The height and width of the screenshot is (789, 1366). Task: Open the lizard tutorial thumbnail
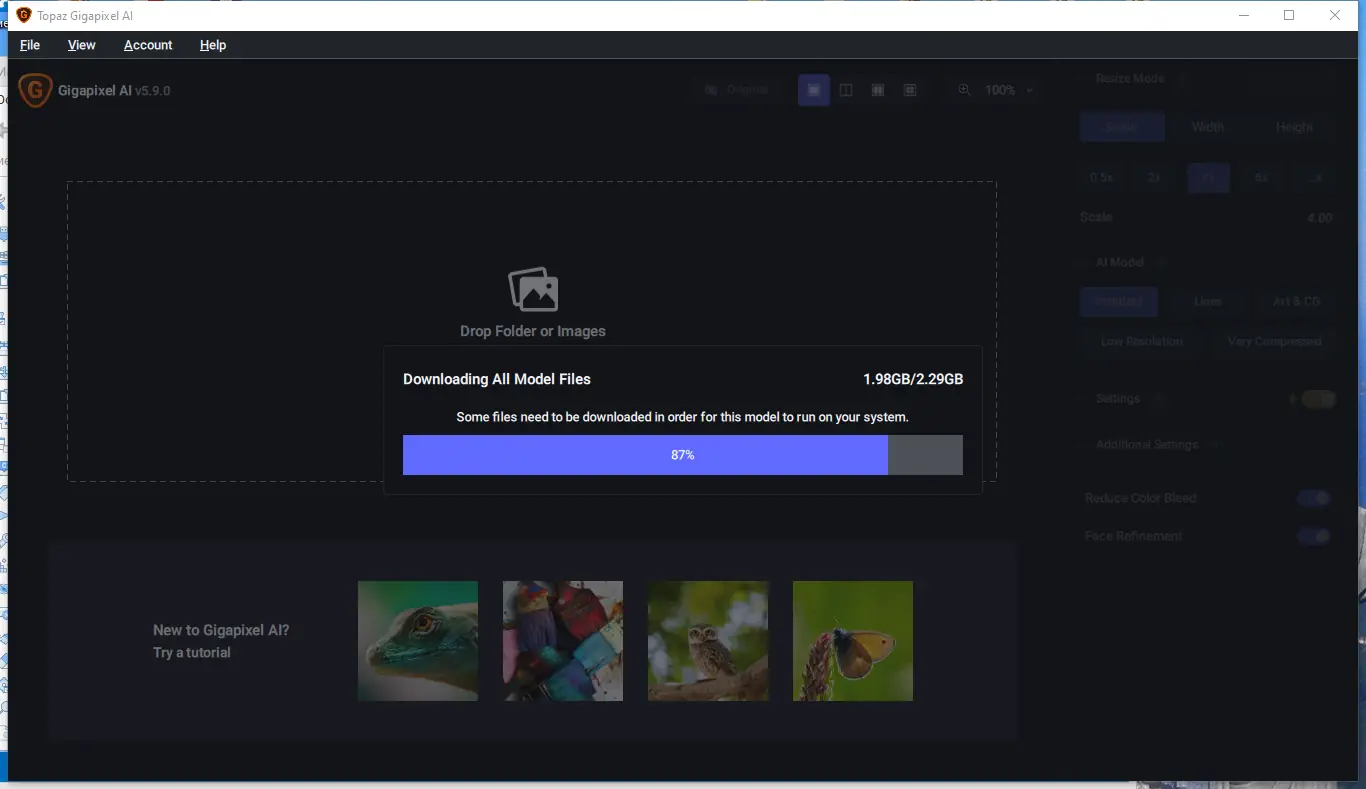point(418,641)
